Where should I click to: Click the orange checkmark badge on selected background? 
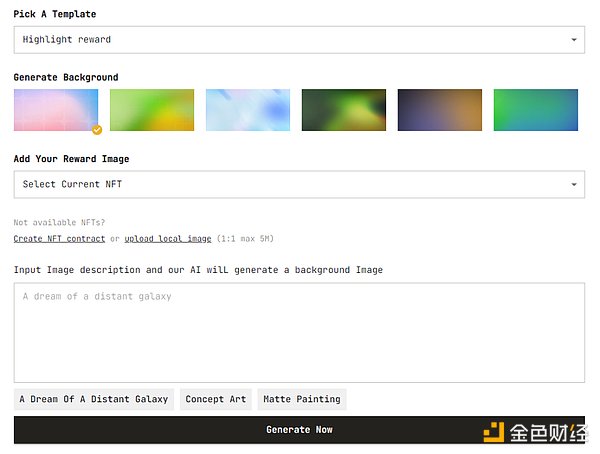pyautogui.click(x=97, y=129)
